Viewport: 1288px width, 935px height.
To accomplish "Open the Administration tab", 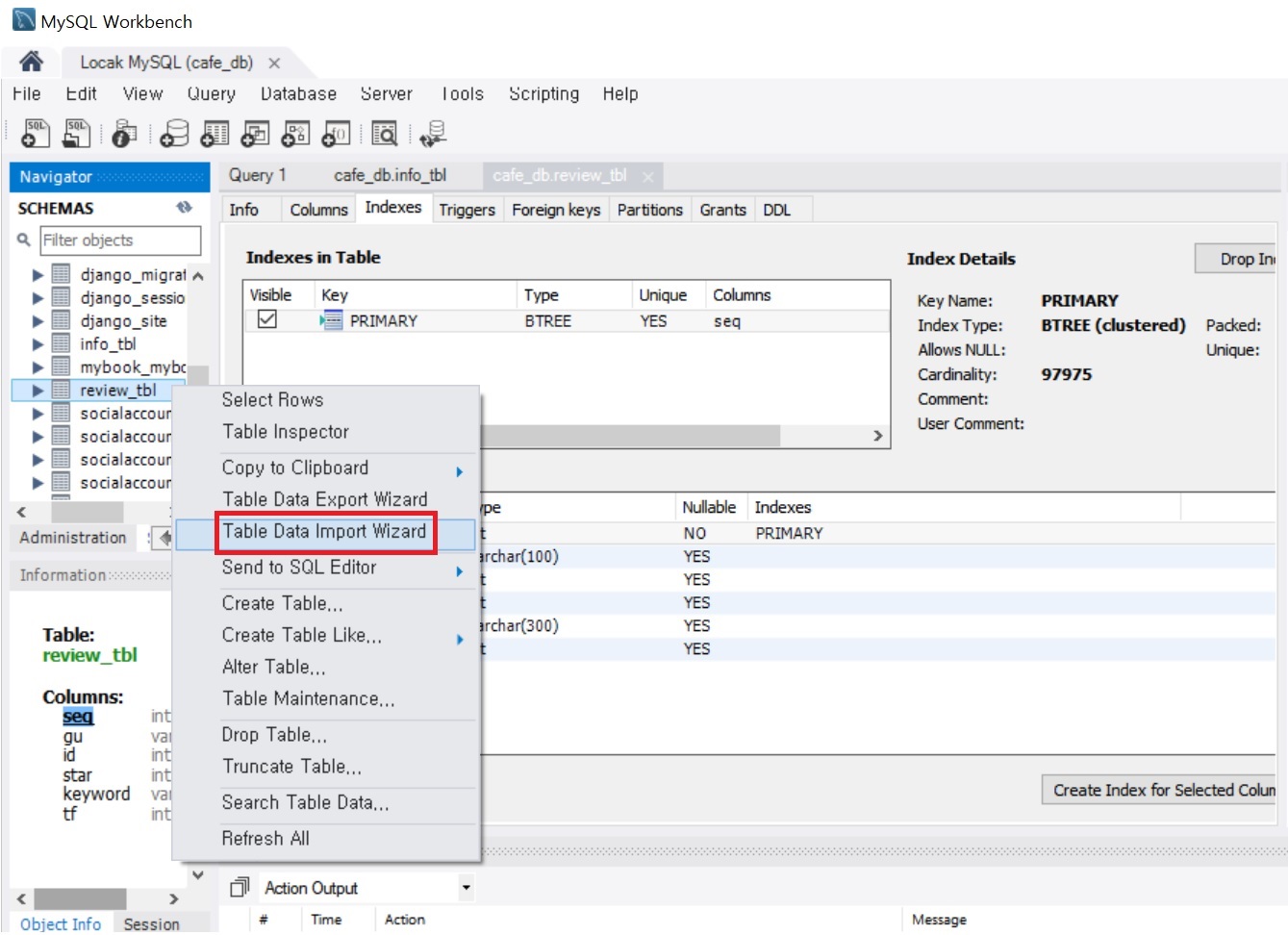I will [x=73, y=538].
